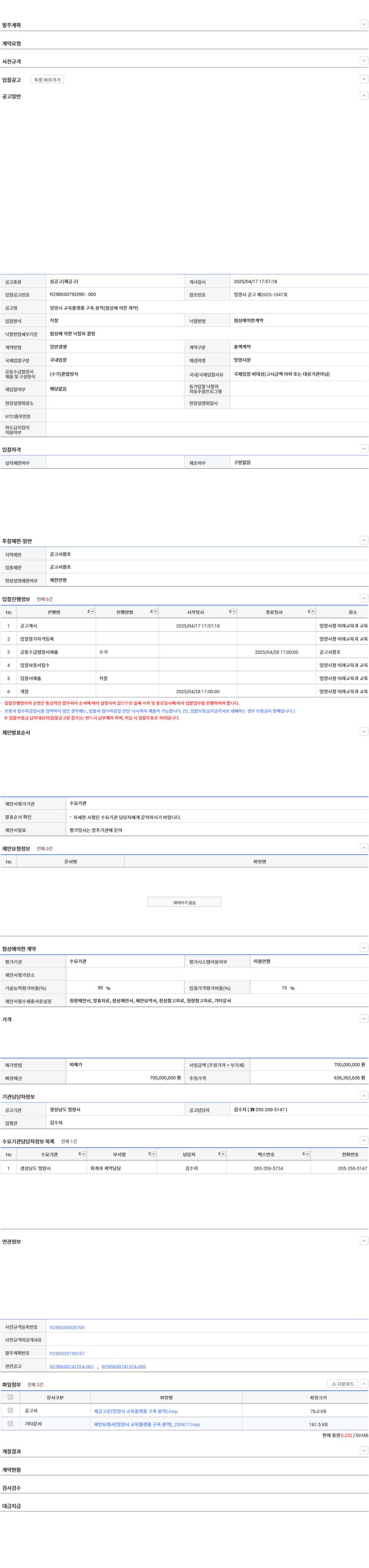The width and height of the screenshot is (369, 1568).
Task: Collapse the 제안요청정보 section chevron
Action: pyautogui.click(x=363, y=847)
